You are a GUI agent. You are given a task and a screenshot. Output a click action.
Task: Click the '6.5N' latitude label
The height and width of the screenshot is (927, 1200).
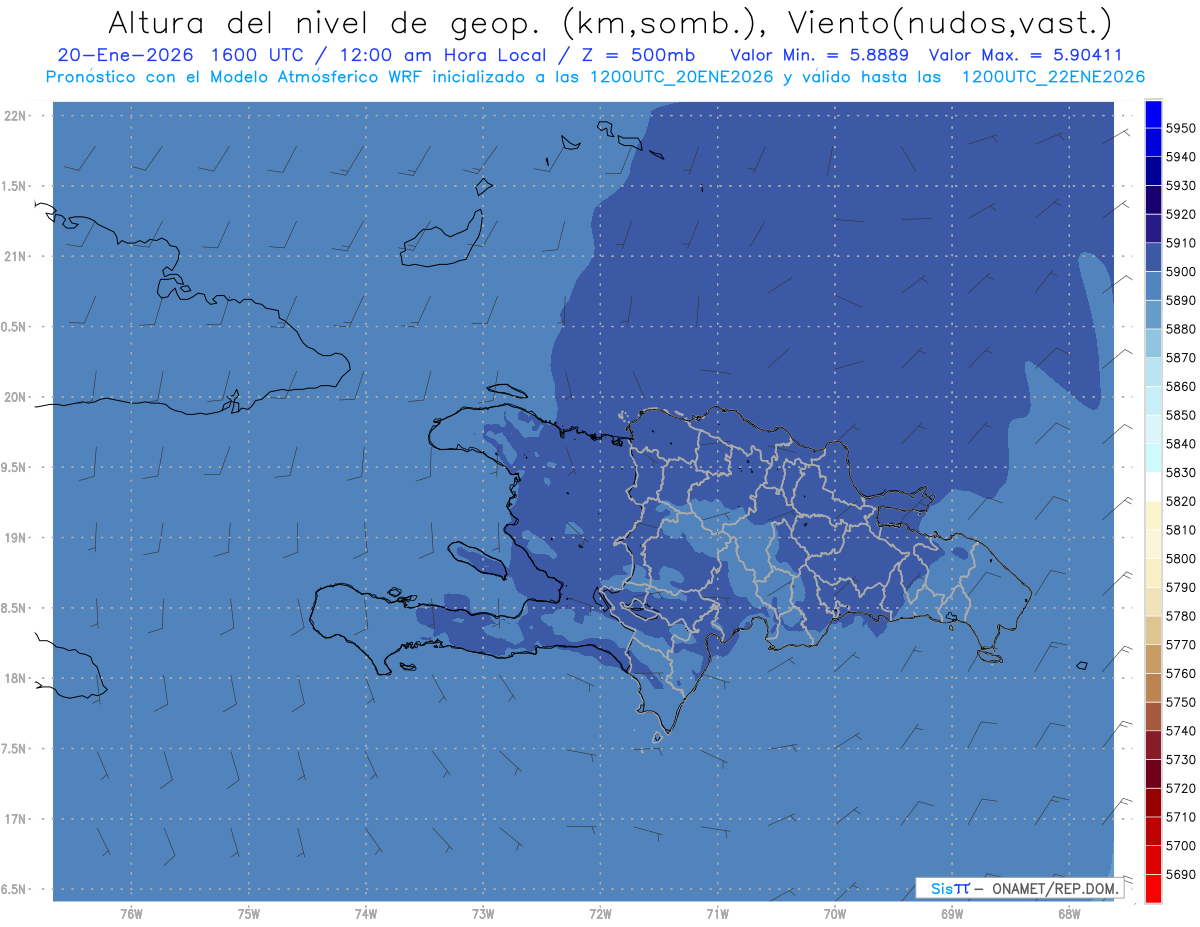click(x=12, y=890)
